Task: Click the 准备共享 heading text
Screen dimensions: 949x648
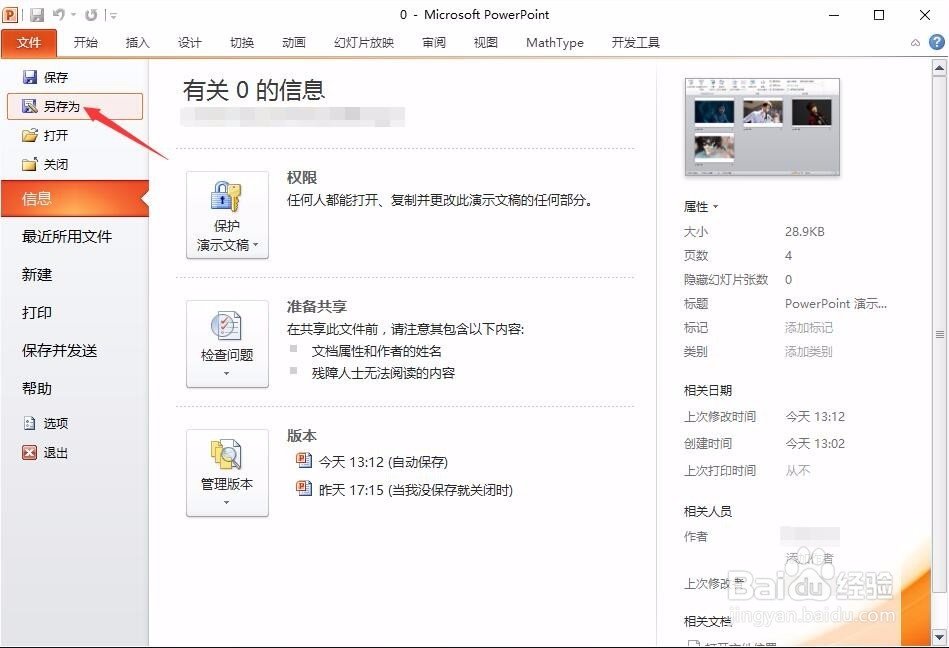Action: 317,307
